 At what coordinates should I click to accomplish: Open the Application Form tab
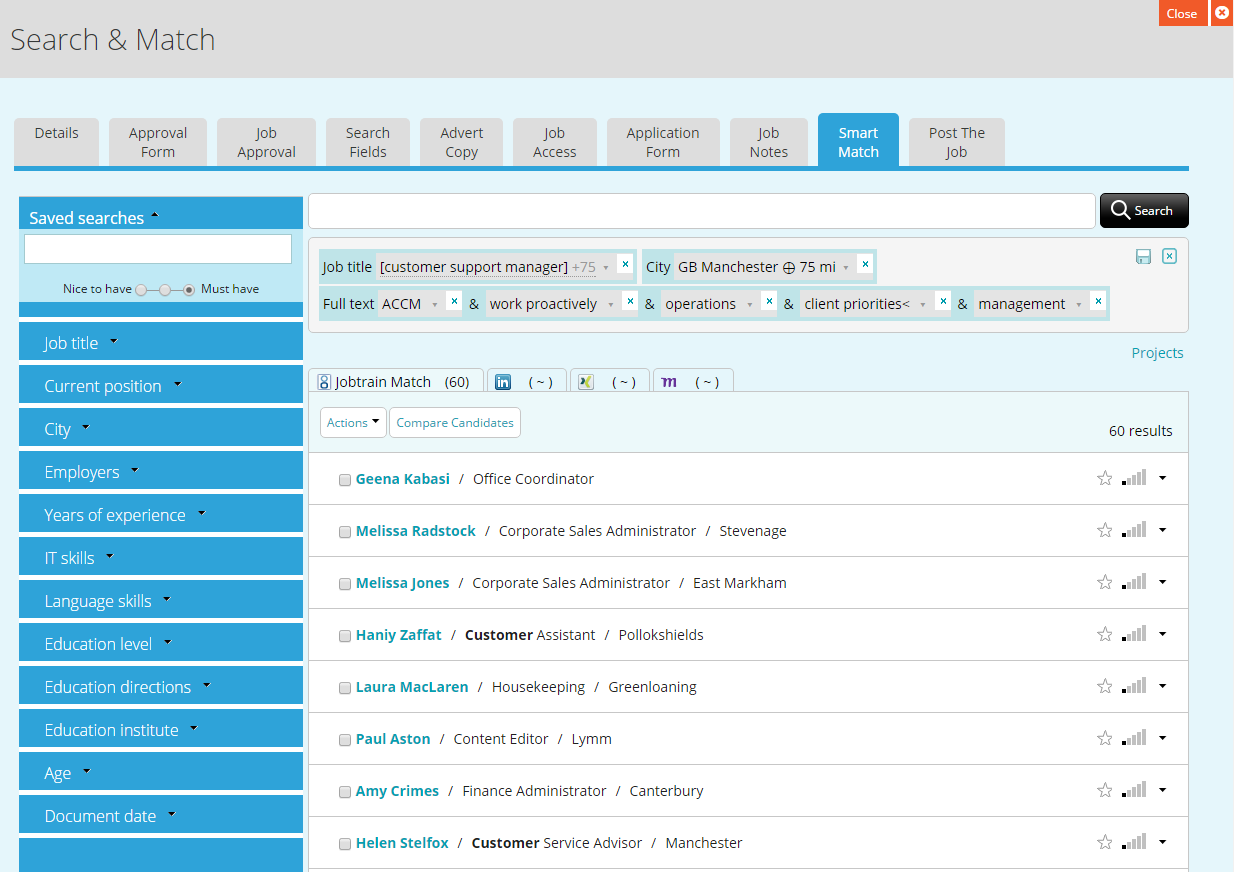pos(663,140)
